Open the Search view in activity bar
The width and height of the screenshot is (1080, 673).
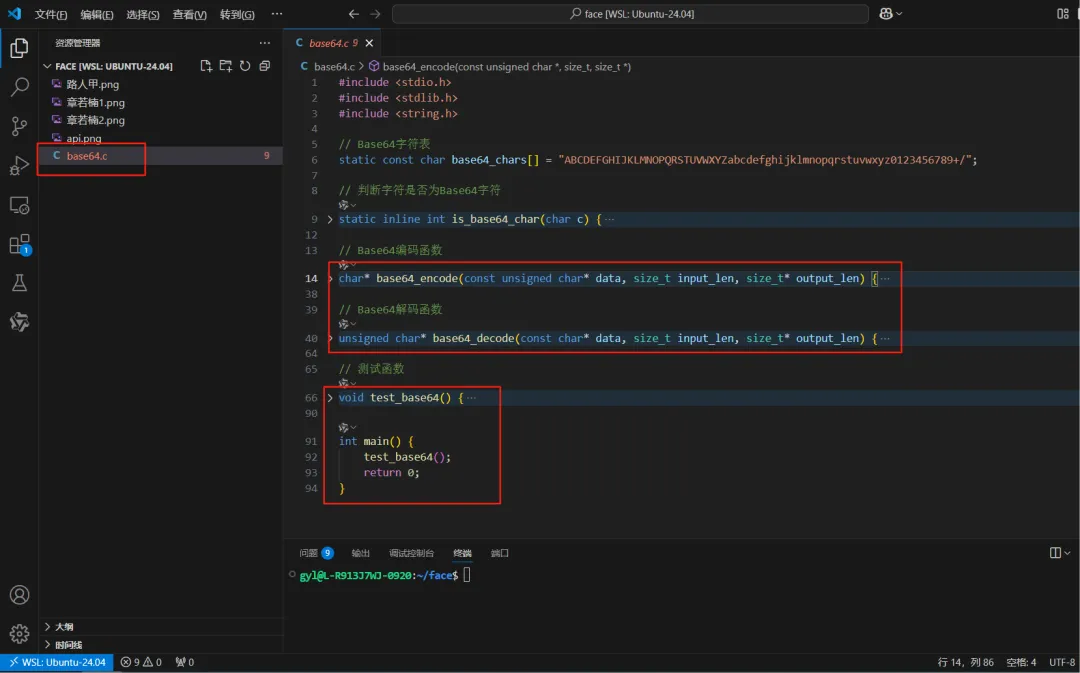[x=19, y=87]
